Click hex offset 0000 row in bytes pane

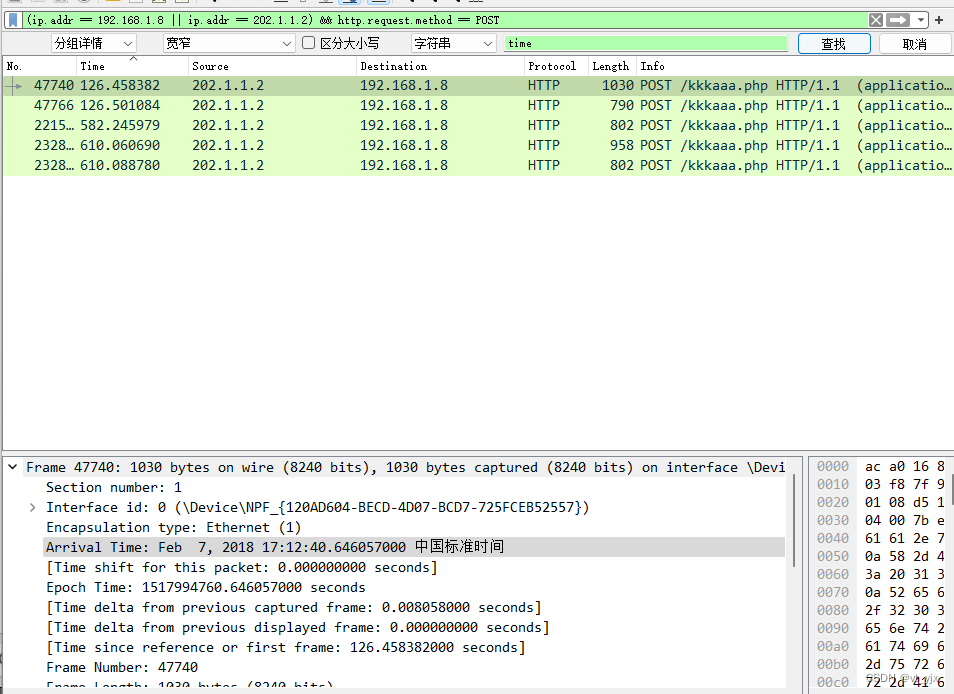(x=881, y=467)
